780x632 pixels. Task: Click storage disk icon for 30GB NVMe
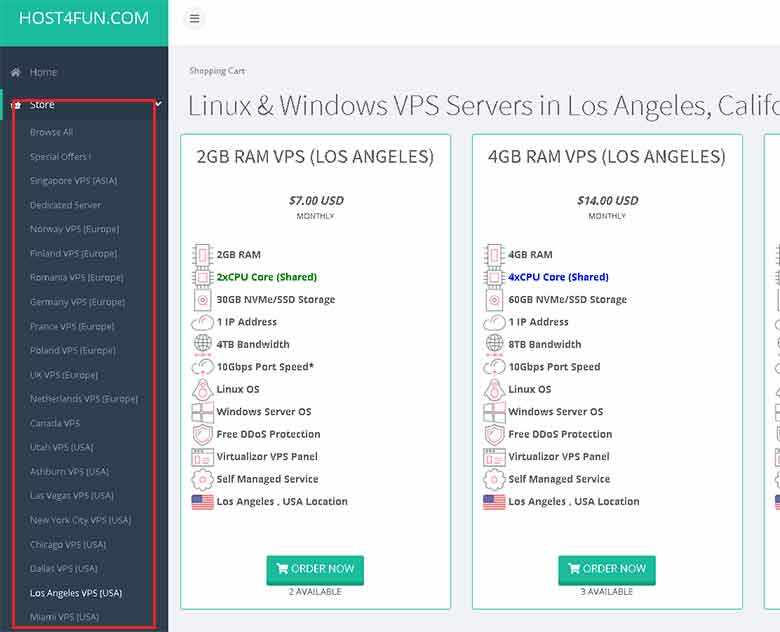pyautogui.click(x=202, y=300)
